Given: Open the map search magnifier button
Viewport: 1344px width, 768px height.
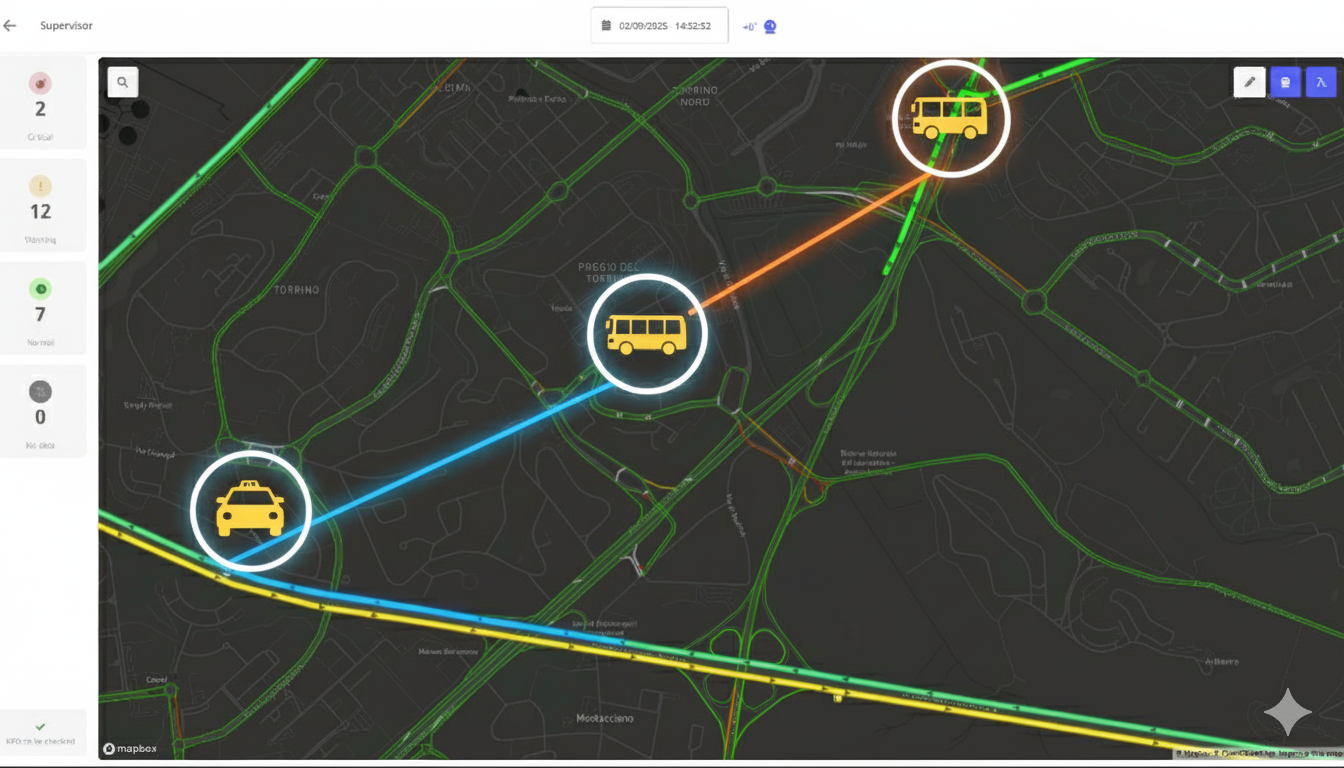Looking at the screenshot, I should (123, 82).
